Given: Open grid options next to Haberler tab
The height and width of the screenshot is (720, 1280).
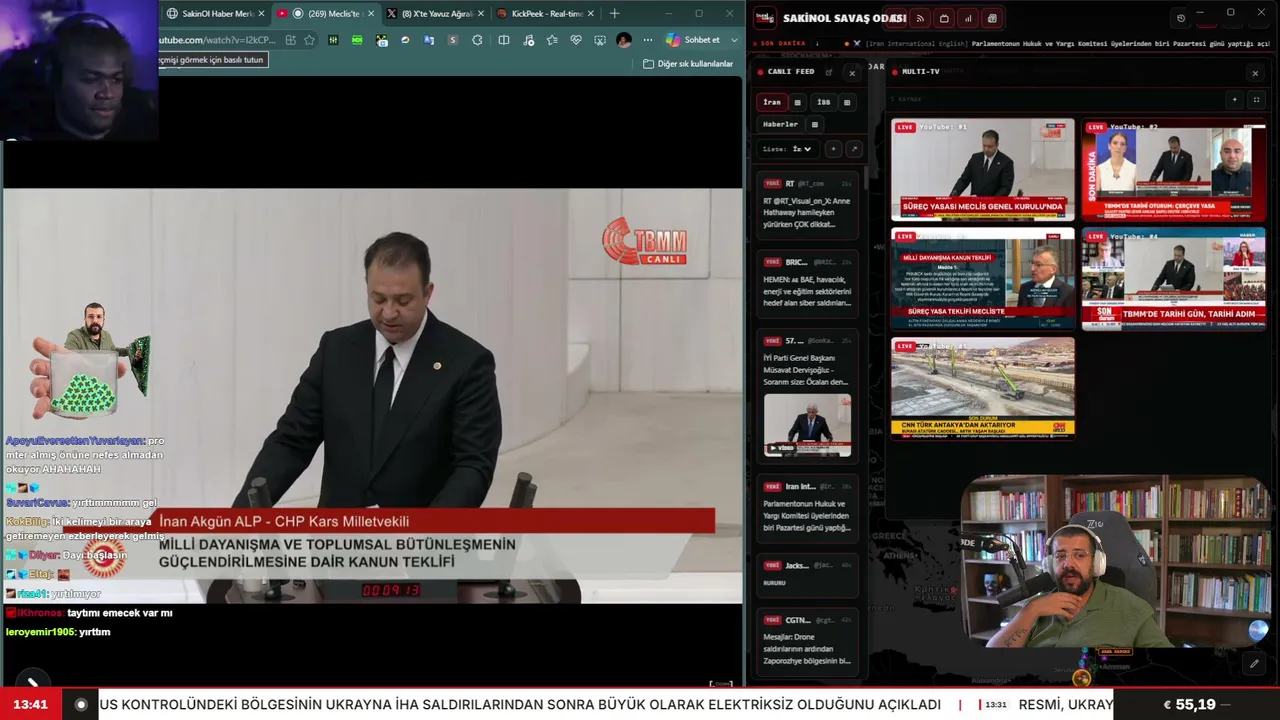Looking at the screenshot, I should point(815,124).
